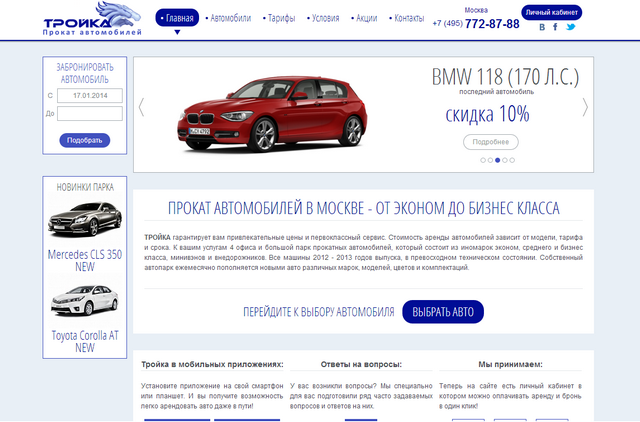Click the Мы принимаем heading
Viewport: 640px width, 422px height.
[x=510, y=364]
